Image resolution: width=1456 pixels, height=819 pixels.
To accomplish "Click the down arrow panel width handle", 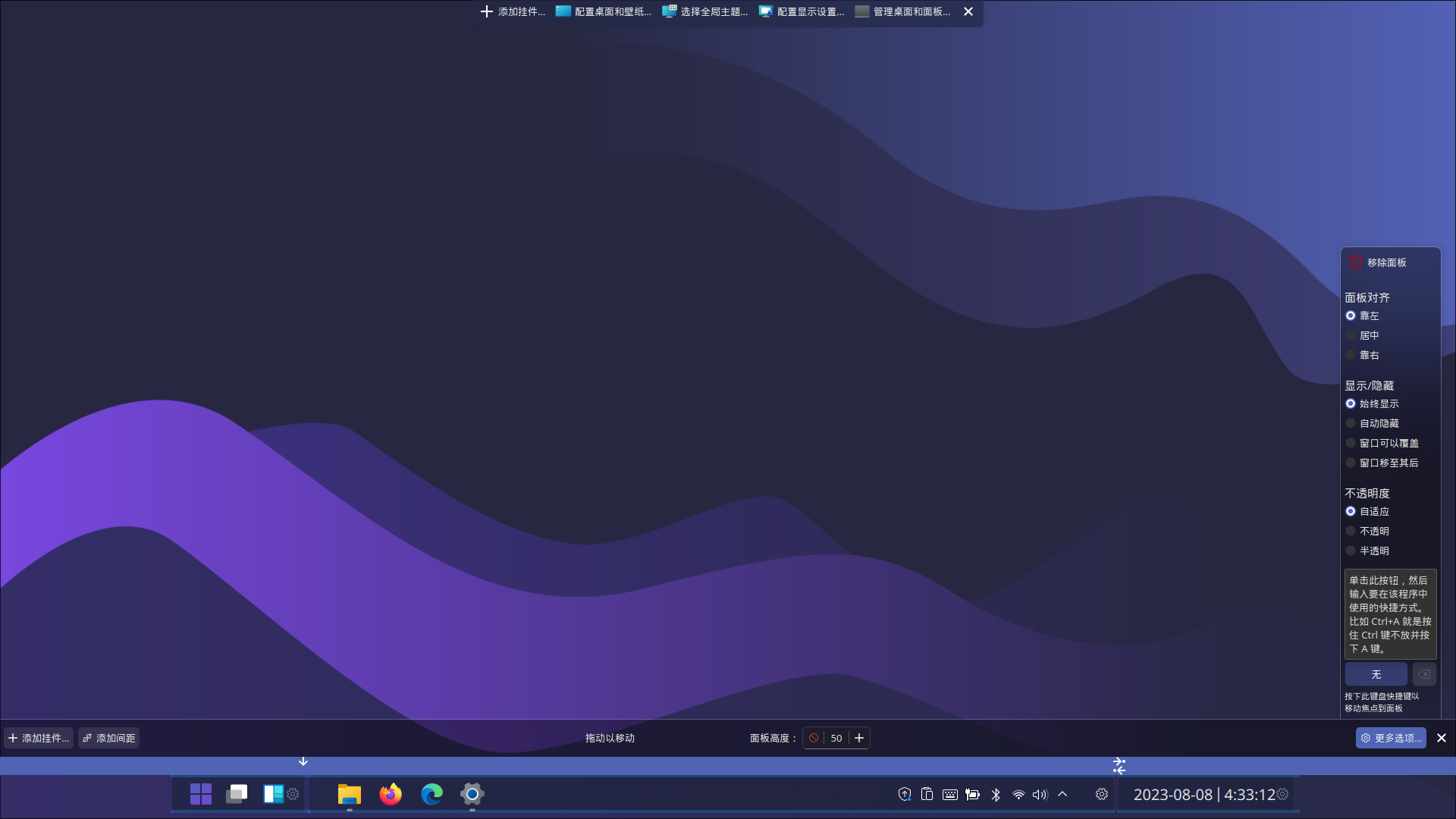I will tap(303, 761).
